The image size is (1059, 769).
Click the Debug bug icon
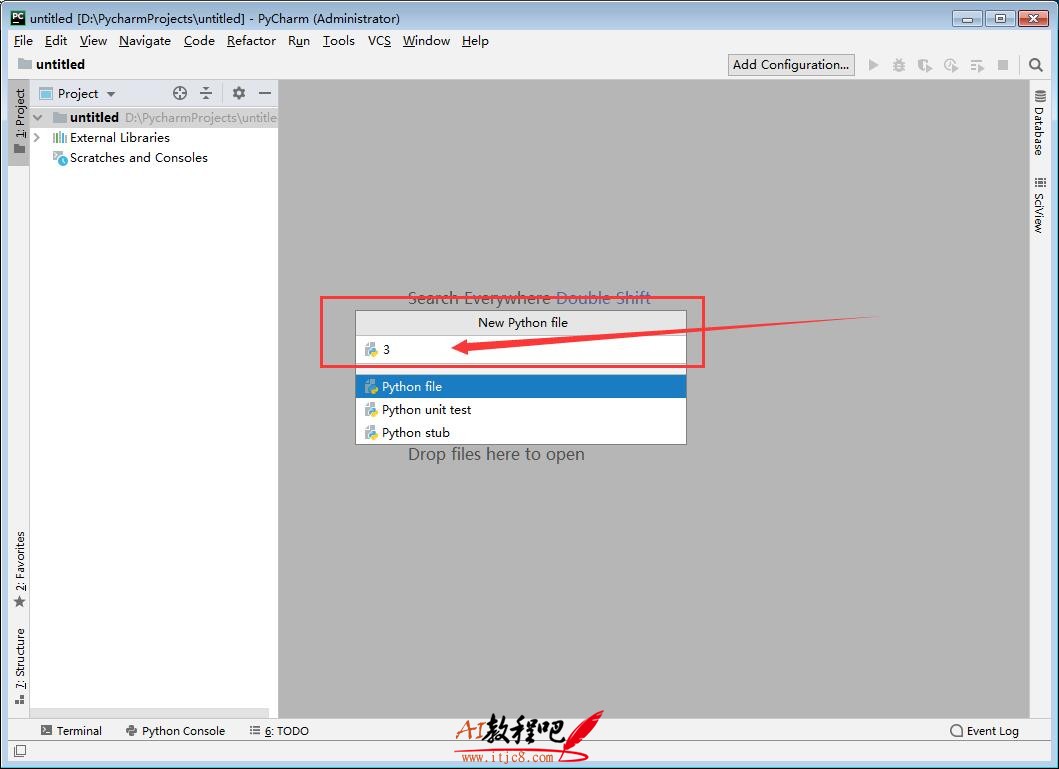tap(899, 65)
